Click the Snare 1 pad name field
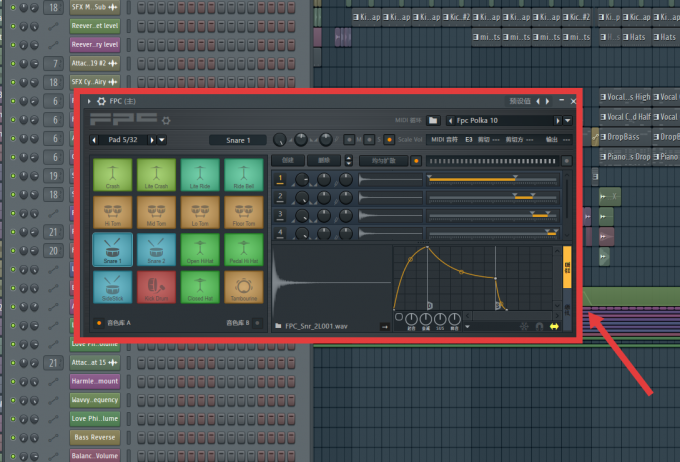Image resolution: width=680 pixels, height=462 pixels. [x=238, y=140]
